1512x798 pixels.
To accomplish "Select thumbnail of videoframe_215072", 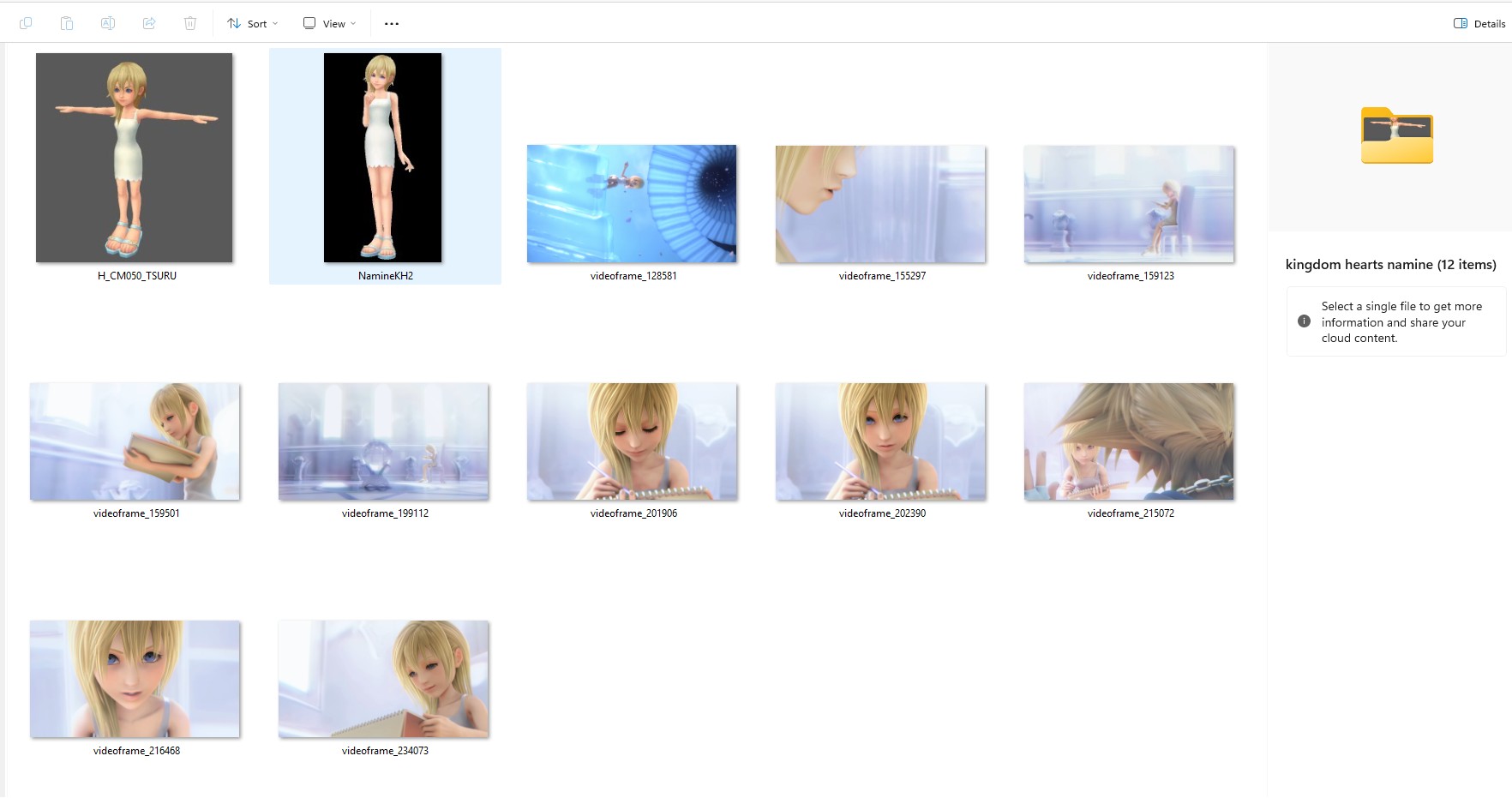I will (x=1129, y=441).
